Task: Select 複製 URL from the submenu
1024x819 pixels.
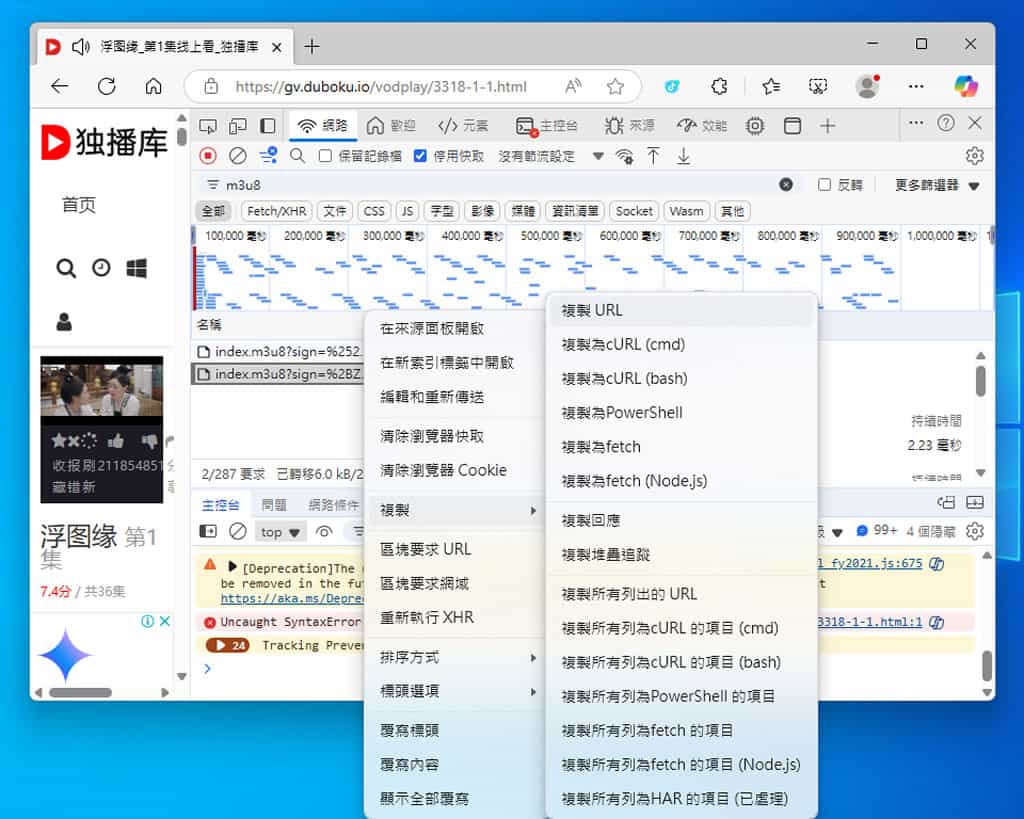Action: 592,310
